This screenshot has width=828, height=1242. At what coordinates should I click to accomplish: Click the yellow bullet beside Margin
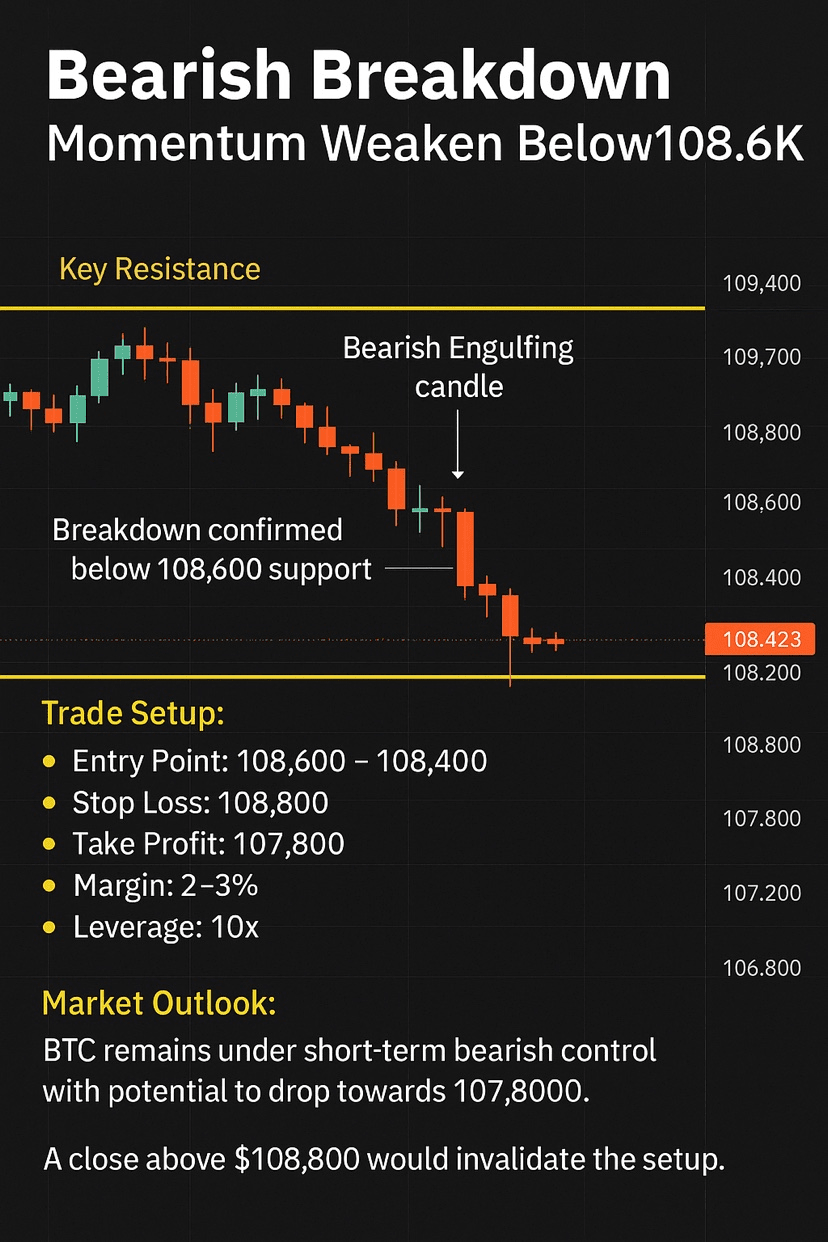[x=48, y=886]
